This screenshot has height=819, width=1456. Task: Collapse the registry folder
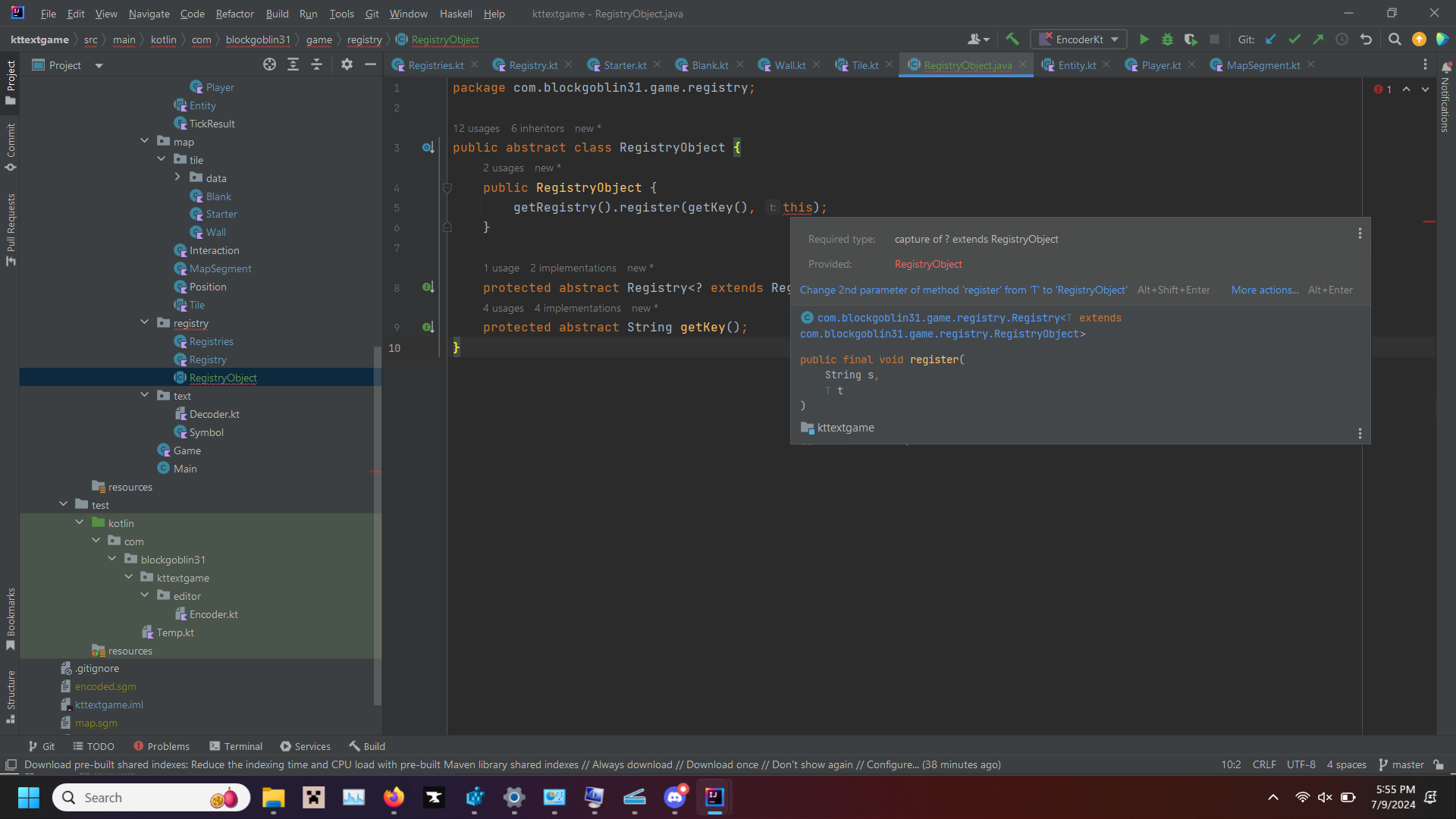pos(145,322)
